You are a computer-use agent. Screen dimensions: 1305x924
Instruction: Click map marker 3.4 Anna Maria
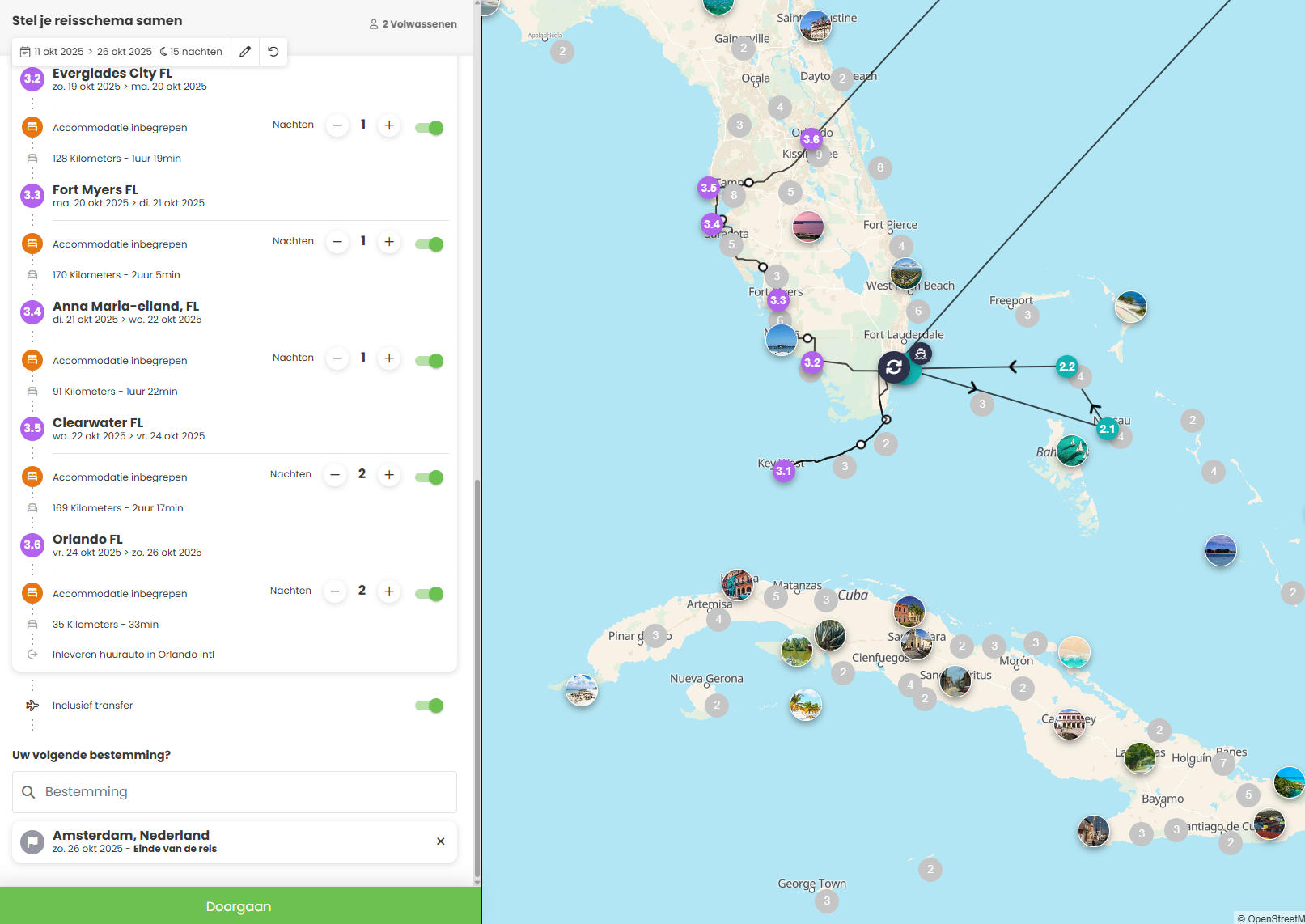click(712, 224)
